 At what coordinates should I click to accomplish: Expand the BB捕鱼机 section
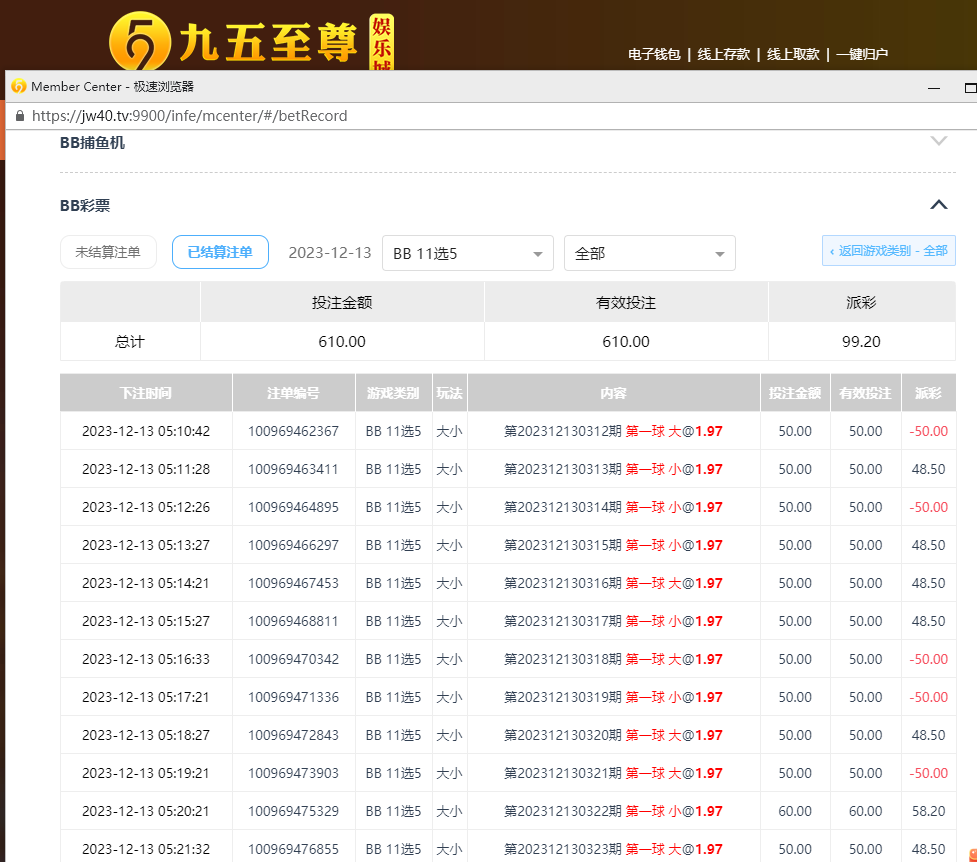point(938,142)
